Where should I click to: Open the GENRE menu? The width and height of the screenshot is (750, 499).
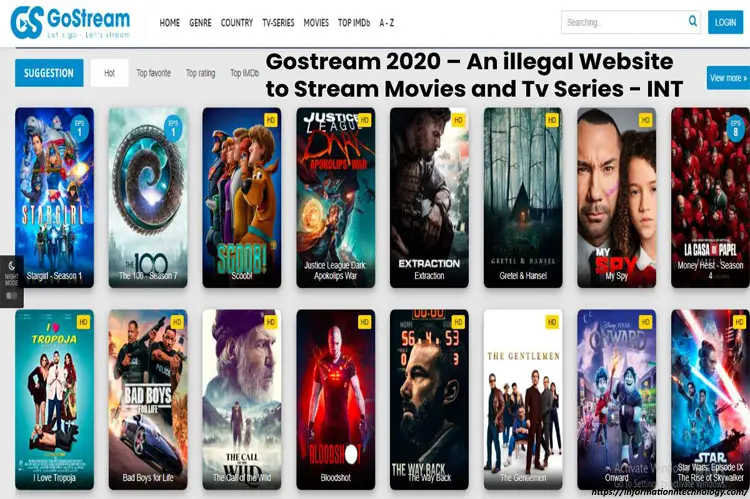(200, 22)
